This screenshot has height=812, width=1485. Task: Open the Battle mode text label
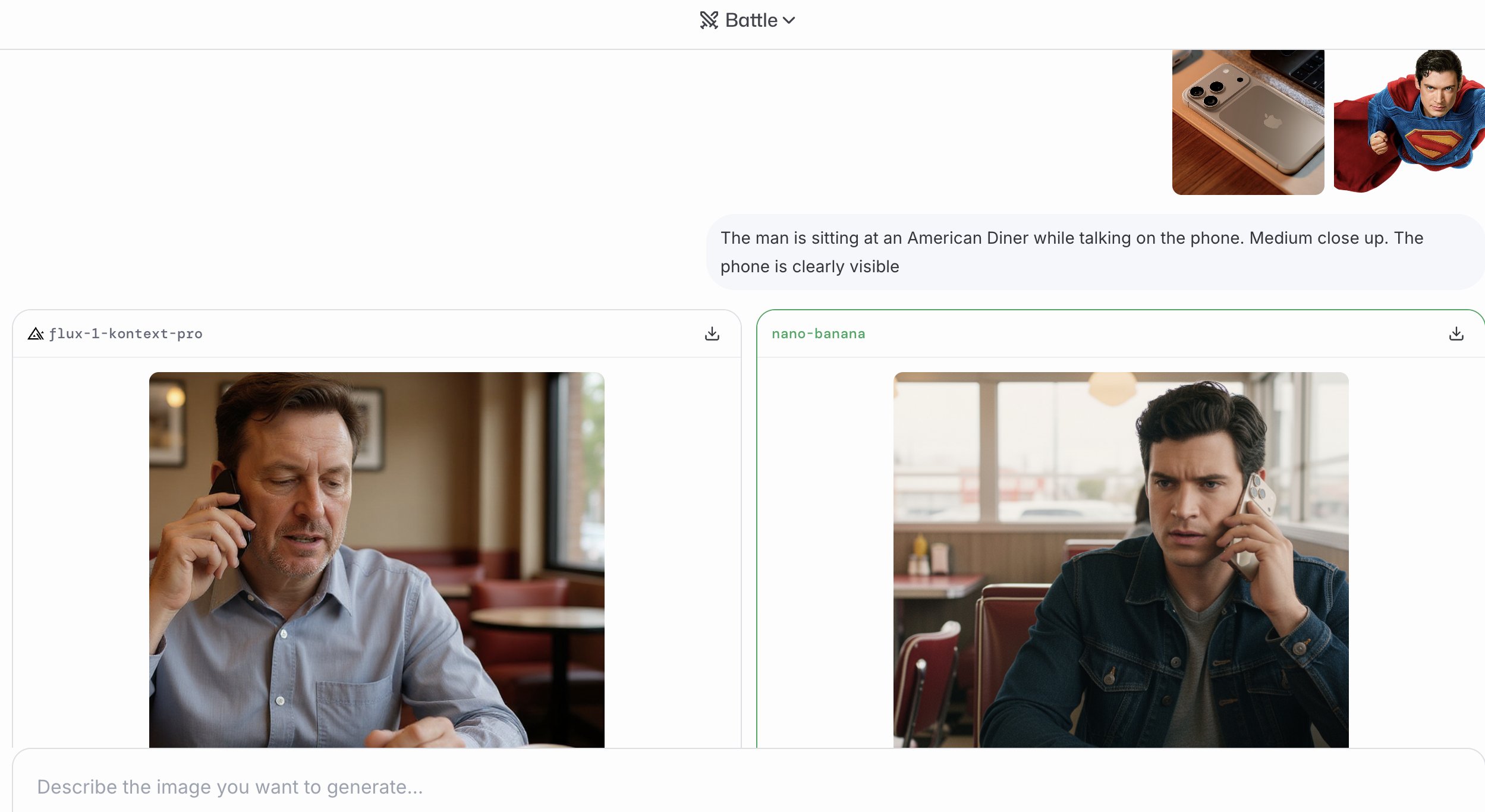coord(751,20)
